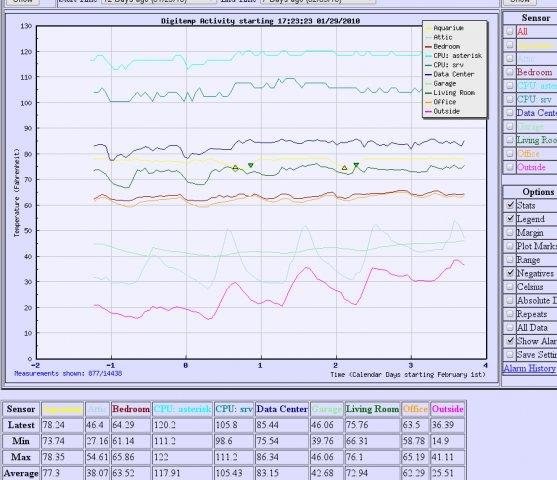Tick the CPU: srv sensor checkbox
This screenshot has width=557, height=480.
510,99
